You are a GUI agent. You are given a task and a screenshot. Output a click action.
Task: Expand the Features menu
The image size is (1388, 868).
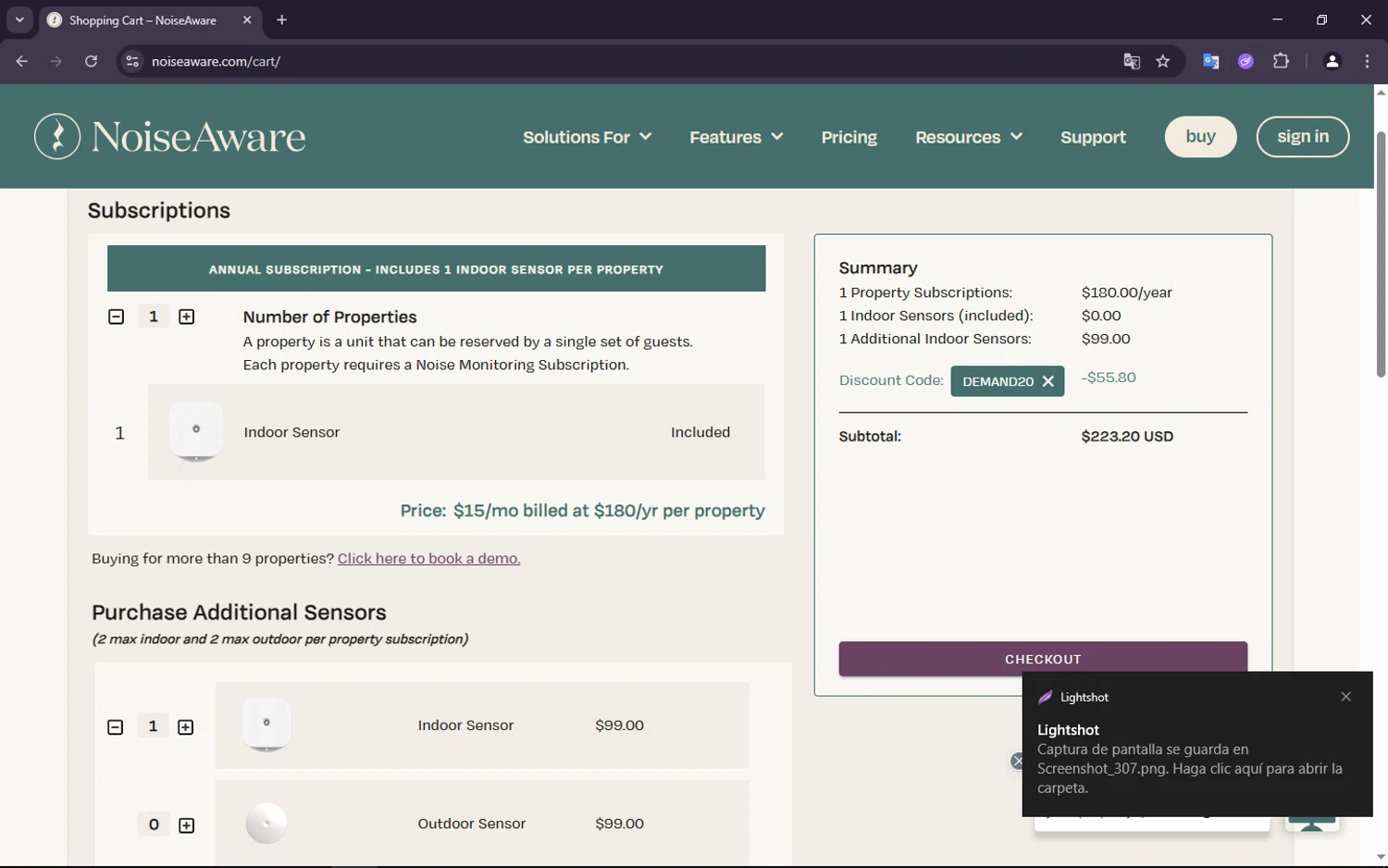pos(736,137)
